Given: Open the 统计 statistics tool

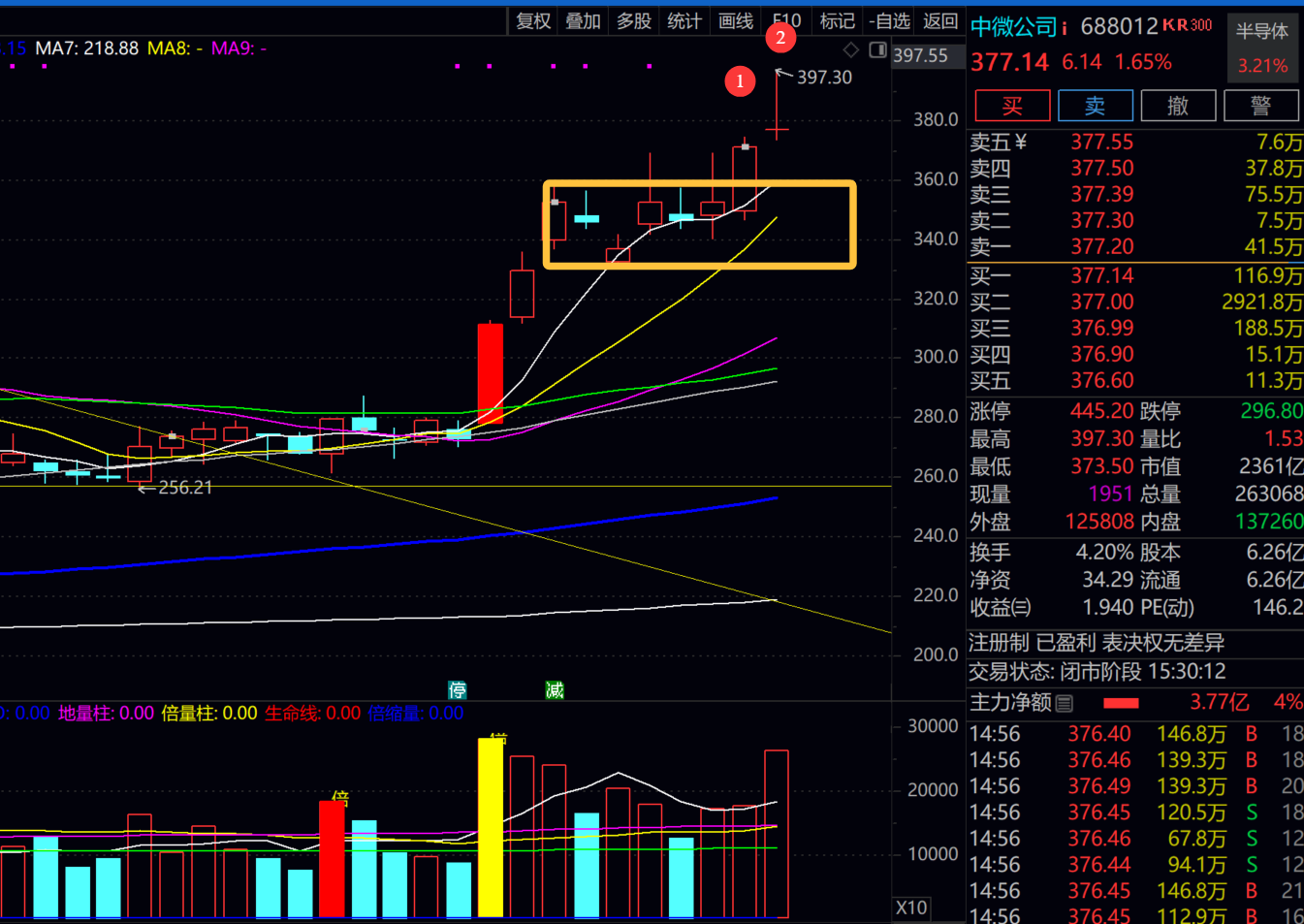Looking at the screenshot, I should coord(684,20).
